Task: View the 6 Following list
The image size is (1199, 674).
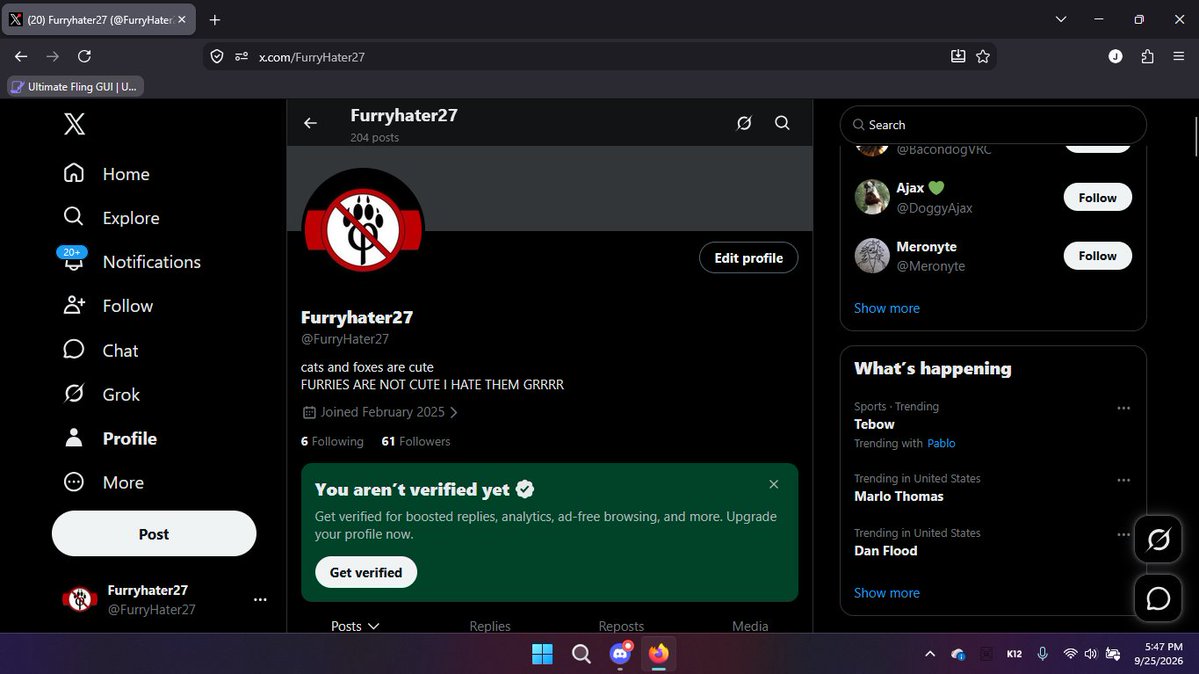Action: pos(332,441)
